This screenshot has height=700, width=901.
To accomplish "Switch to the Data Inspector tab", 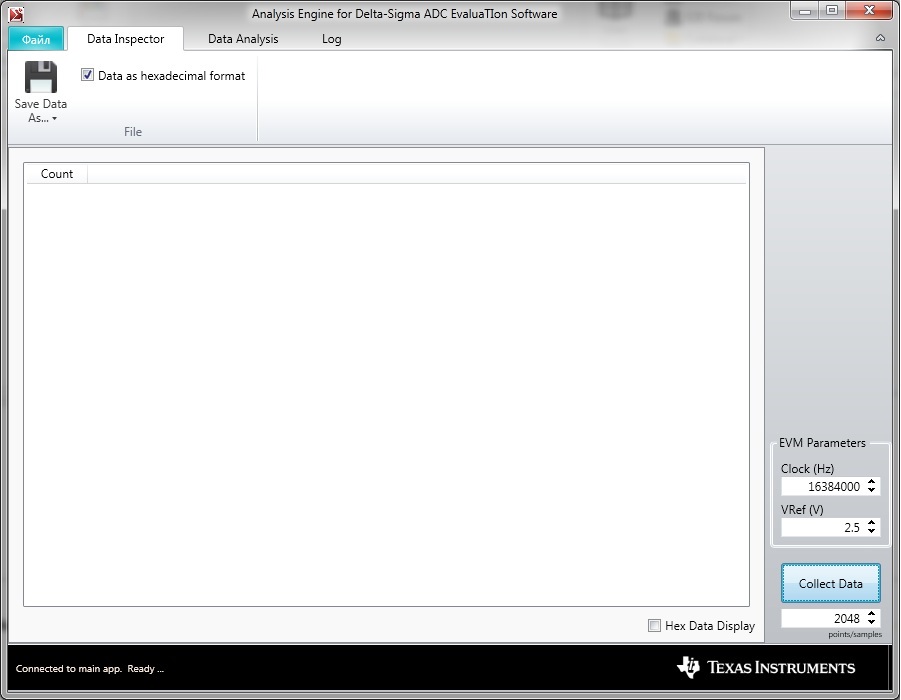I will coord(125,39).
